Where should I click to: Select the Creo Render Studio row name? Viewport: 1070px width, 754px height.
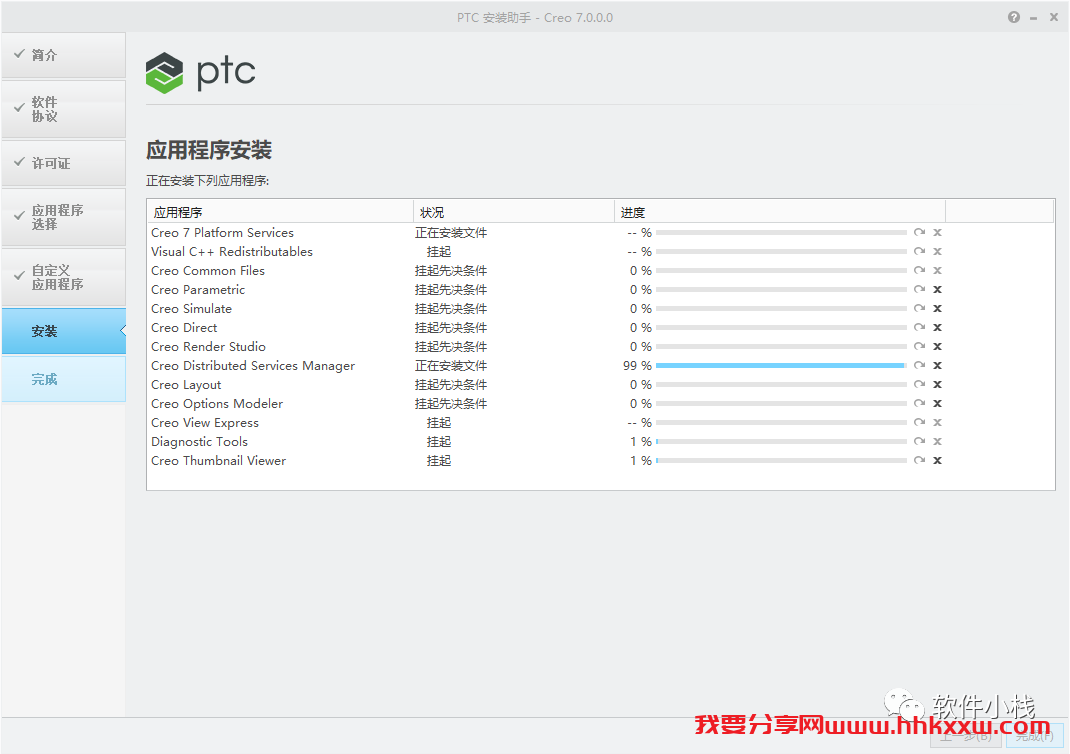point(208,347)
